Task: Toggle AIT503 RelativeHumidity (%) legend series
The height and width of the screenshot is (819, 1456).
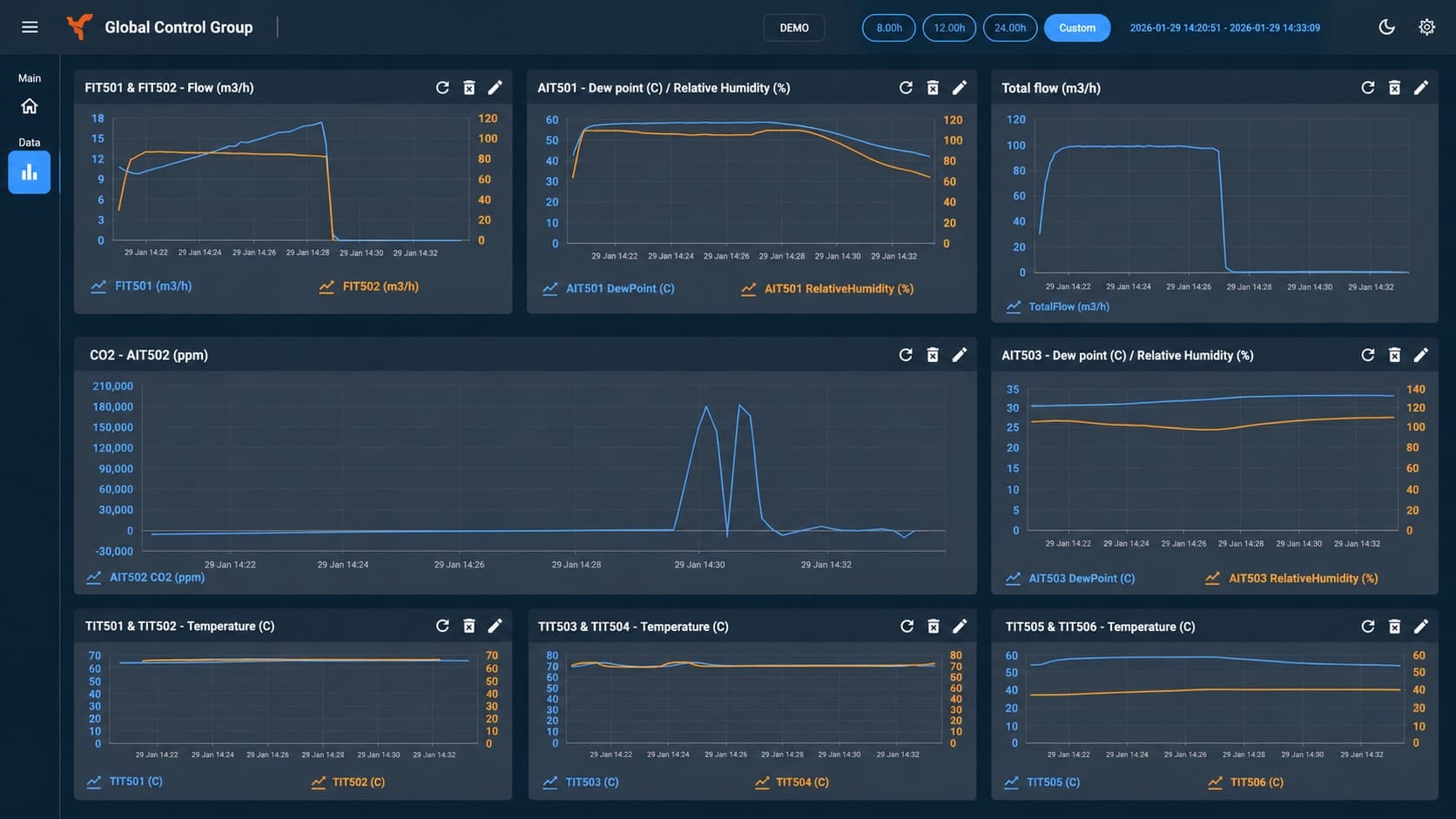Action: pos(1291,578)
